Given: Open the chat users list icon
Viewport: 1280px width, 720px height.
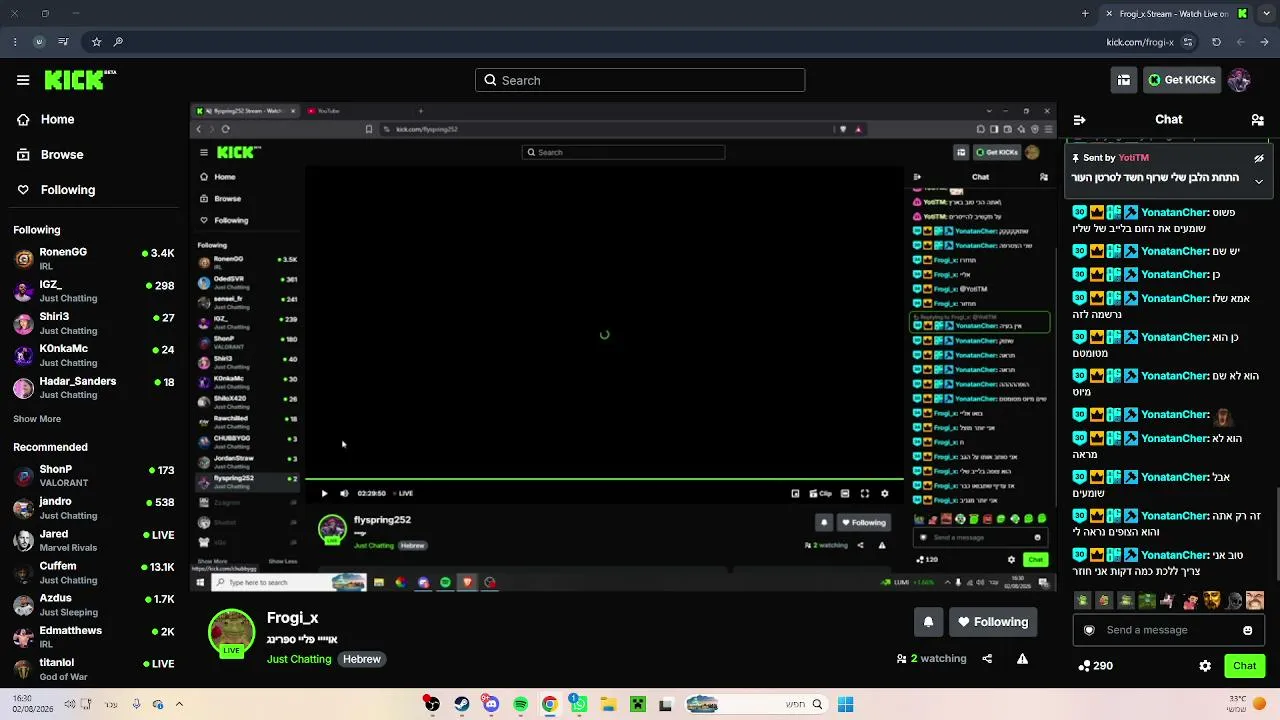Looking at the screenshot, I should (x=1257, y=120).
